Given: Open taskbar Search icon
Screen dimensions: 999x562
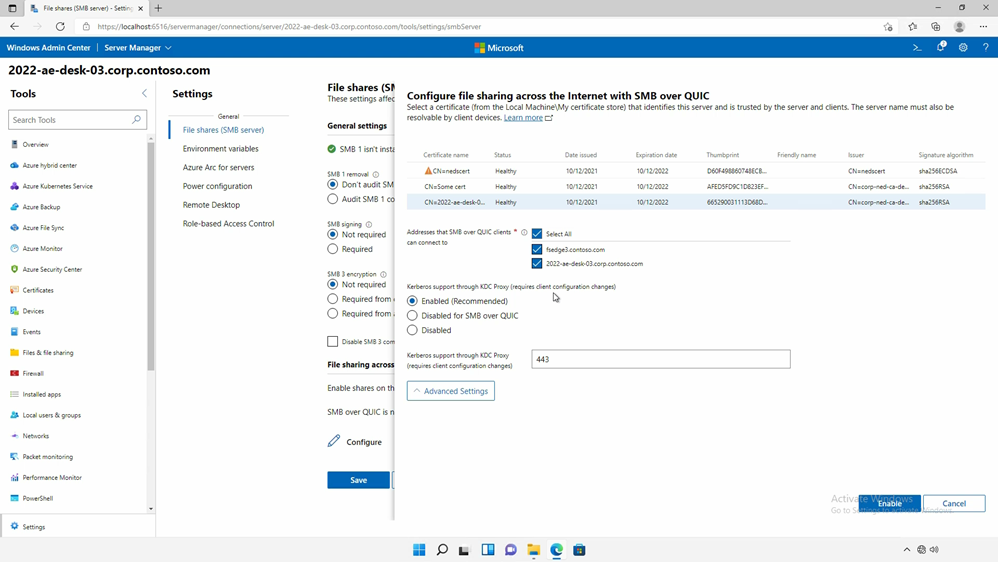Looking at the screenshot, I should [442, 550].
